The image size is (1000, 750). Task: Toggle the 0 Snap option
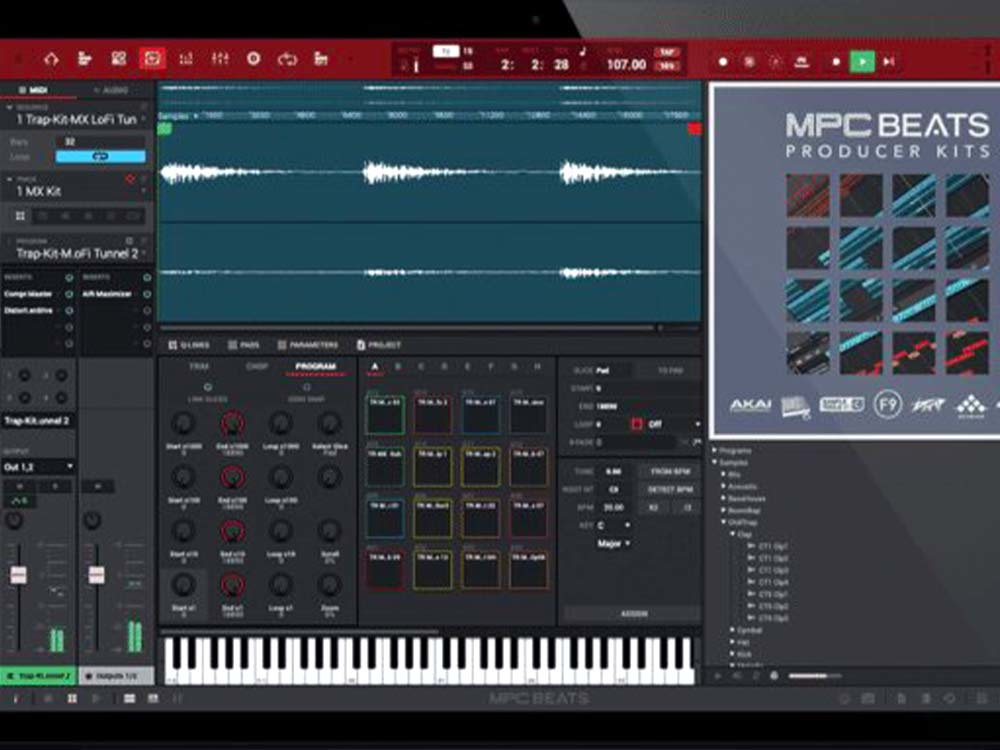click(x=307, y=387)
